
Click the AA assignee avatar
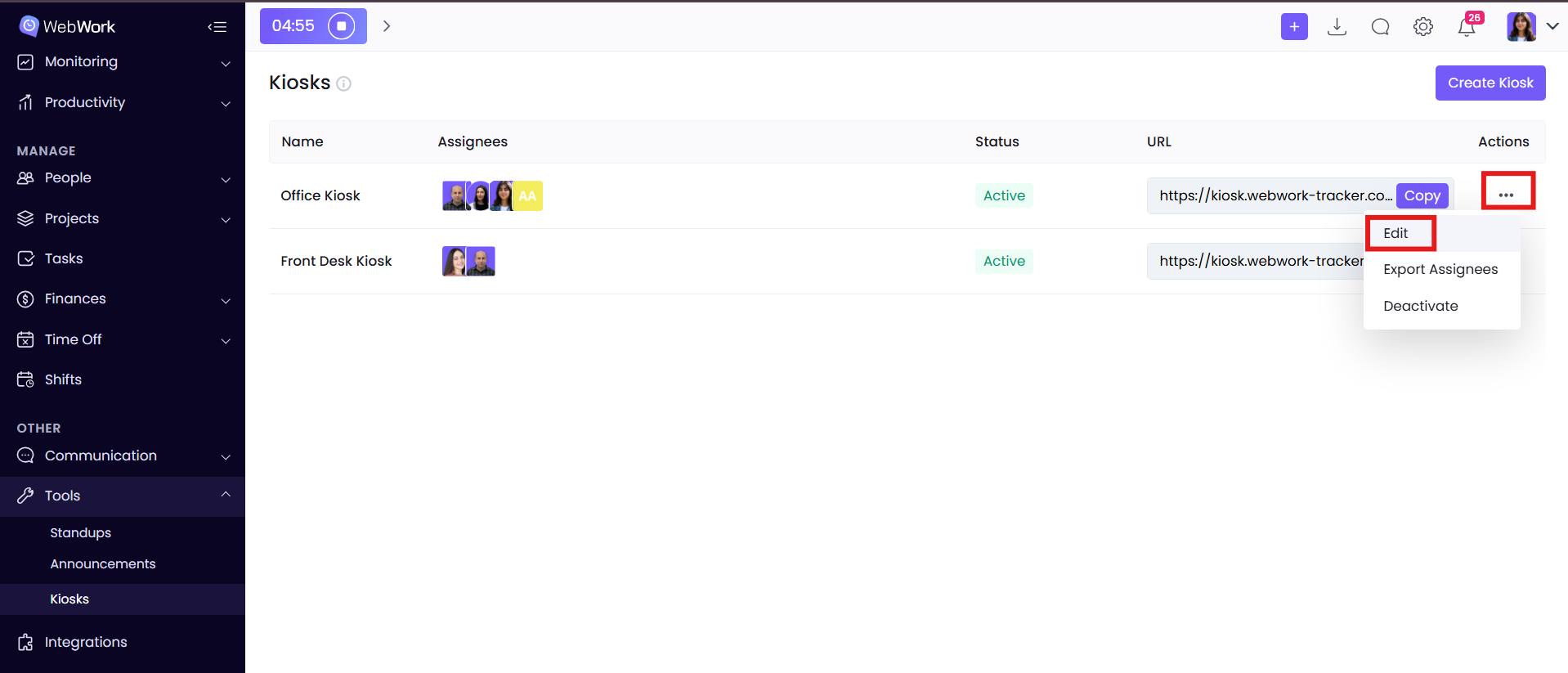pyautogui.click(x=528, y=195)
